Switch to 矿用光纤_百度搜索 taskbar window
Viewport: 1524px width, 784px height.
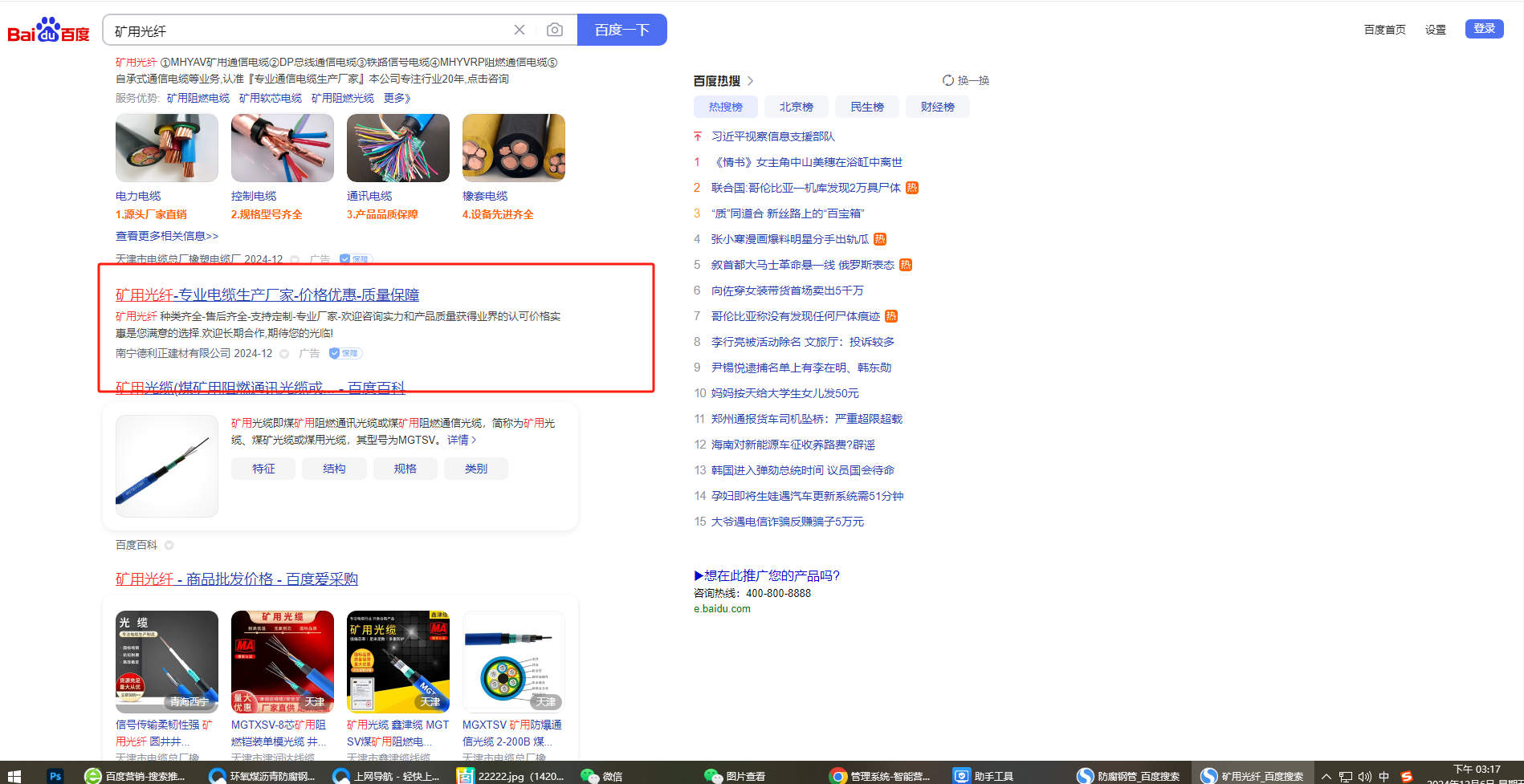[1253, 776]
